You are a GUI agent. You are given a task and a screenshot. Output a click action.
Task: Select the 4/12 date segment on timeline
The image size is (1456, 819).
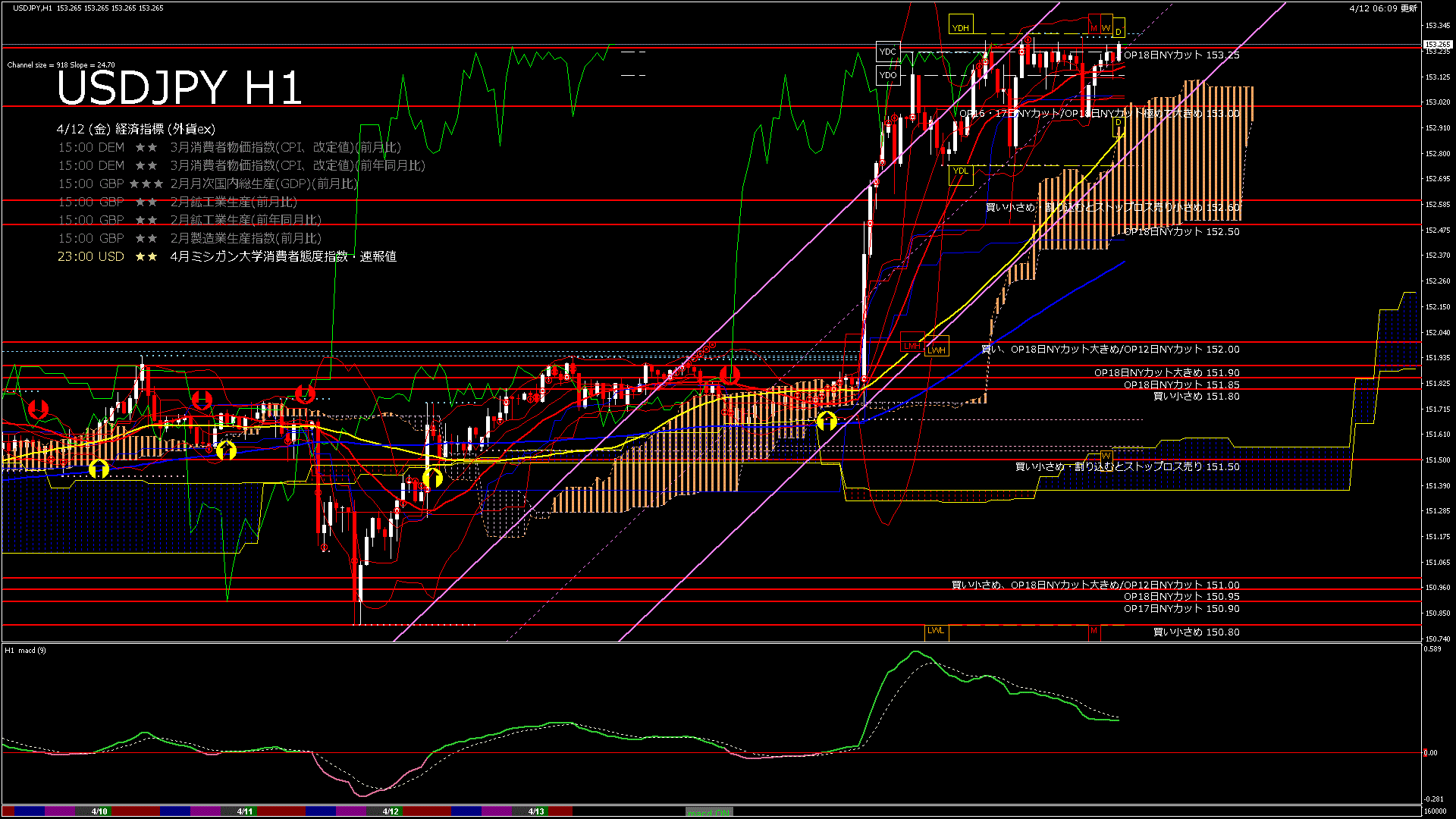click(x=391, y=811)
